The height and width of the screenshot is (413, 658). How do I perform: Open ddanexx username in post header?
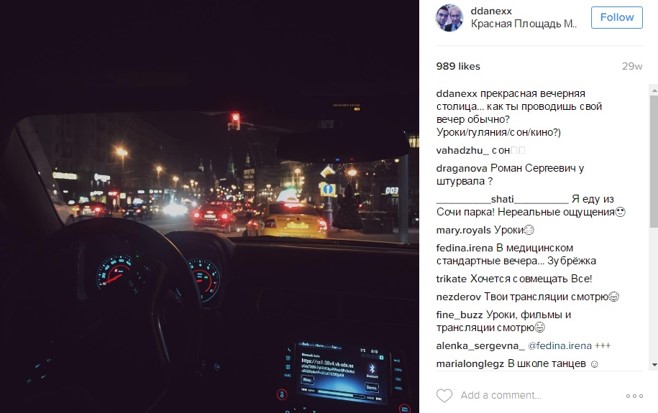pos(491,11)
